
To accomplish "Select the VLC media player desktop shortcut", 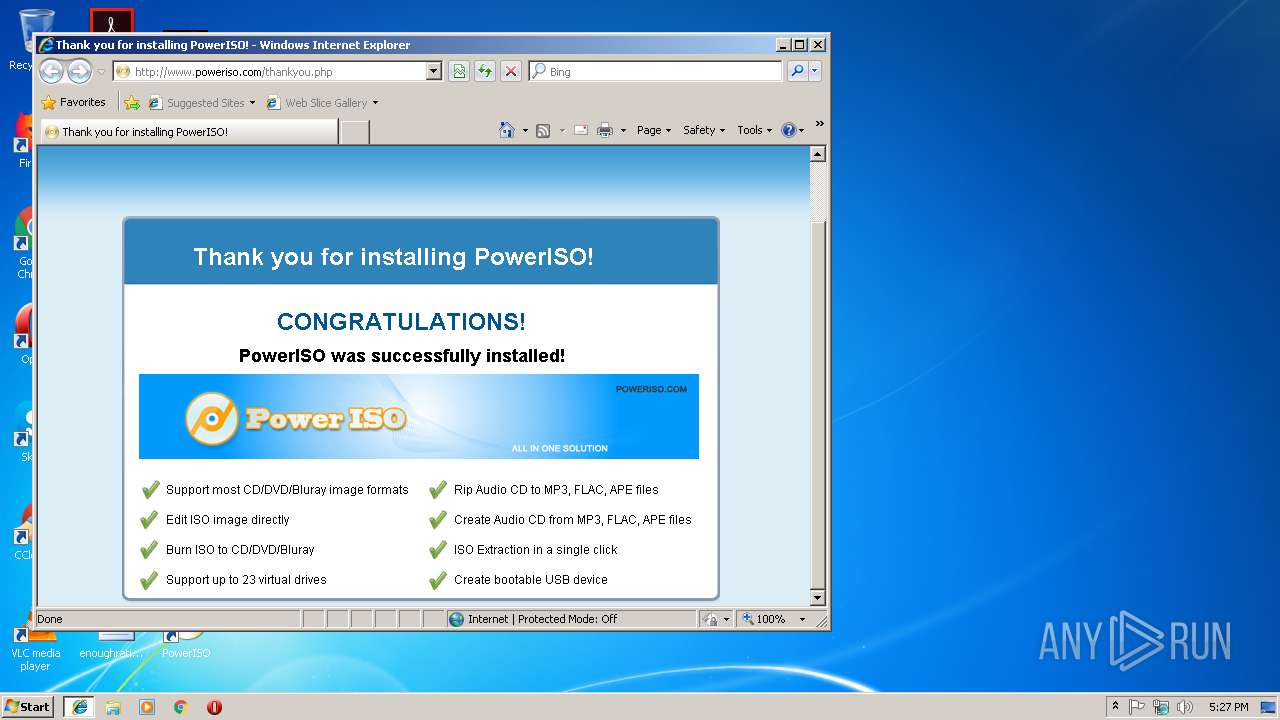I will 36,650.
